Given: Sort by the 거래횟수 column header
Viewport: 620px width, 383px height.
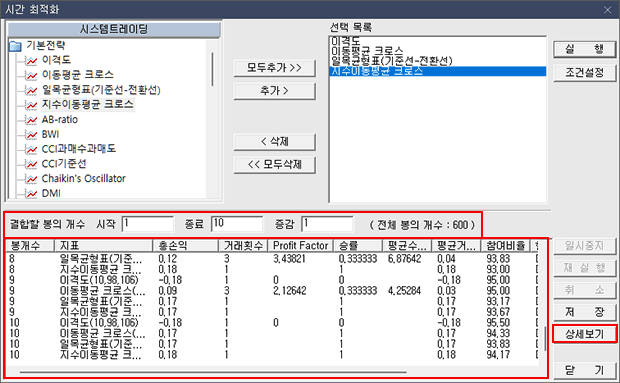Looking at the screenshot, I should [x=243, y=245].
